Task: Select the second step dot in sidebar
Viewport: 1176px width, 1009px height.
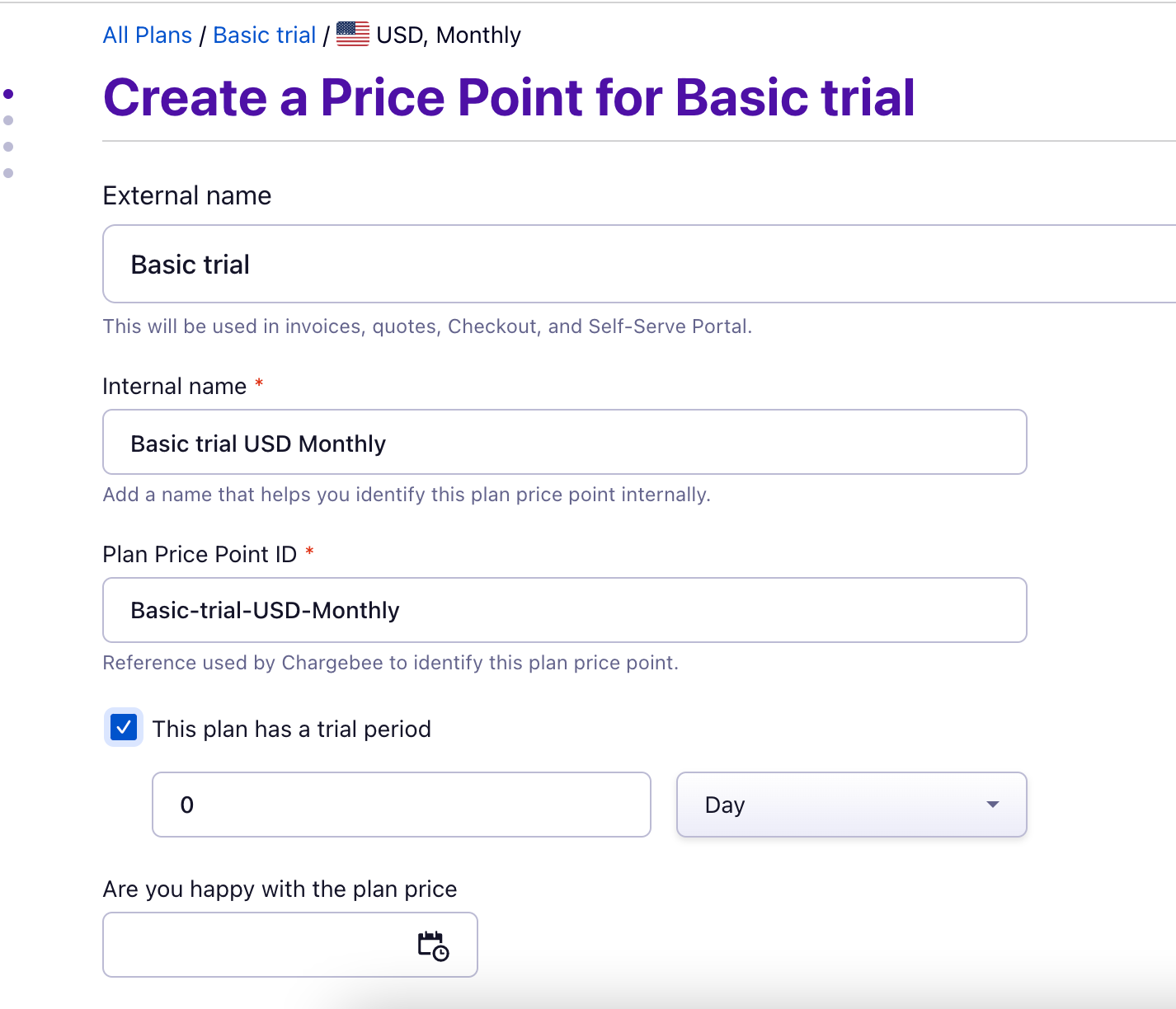Action: (8, 120)
